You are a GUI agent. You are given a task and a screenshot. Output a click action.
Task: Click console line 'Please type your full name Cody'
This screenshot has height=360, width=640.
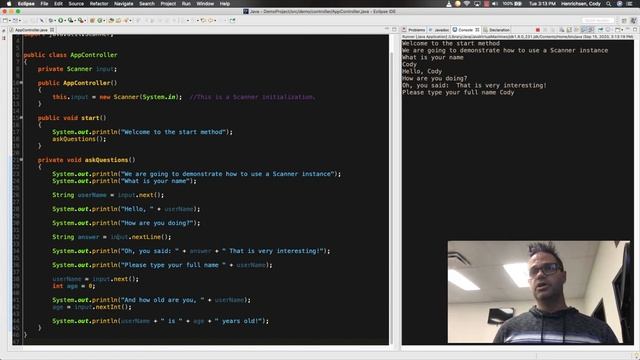click(x=458, y=93)
